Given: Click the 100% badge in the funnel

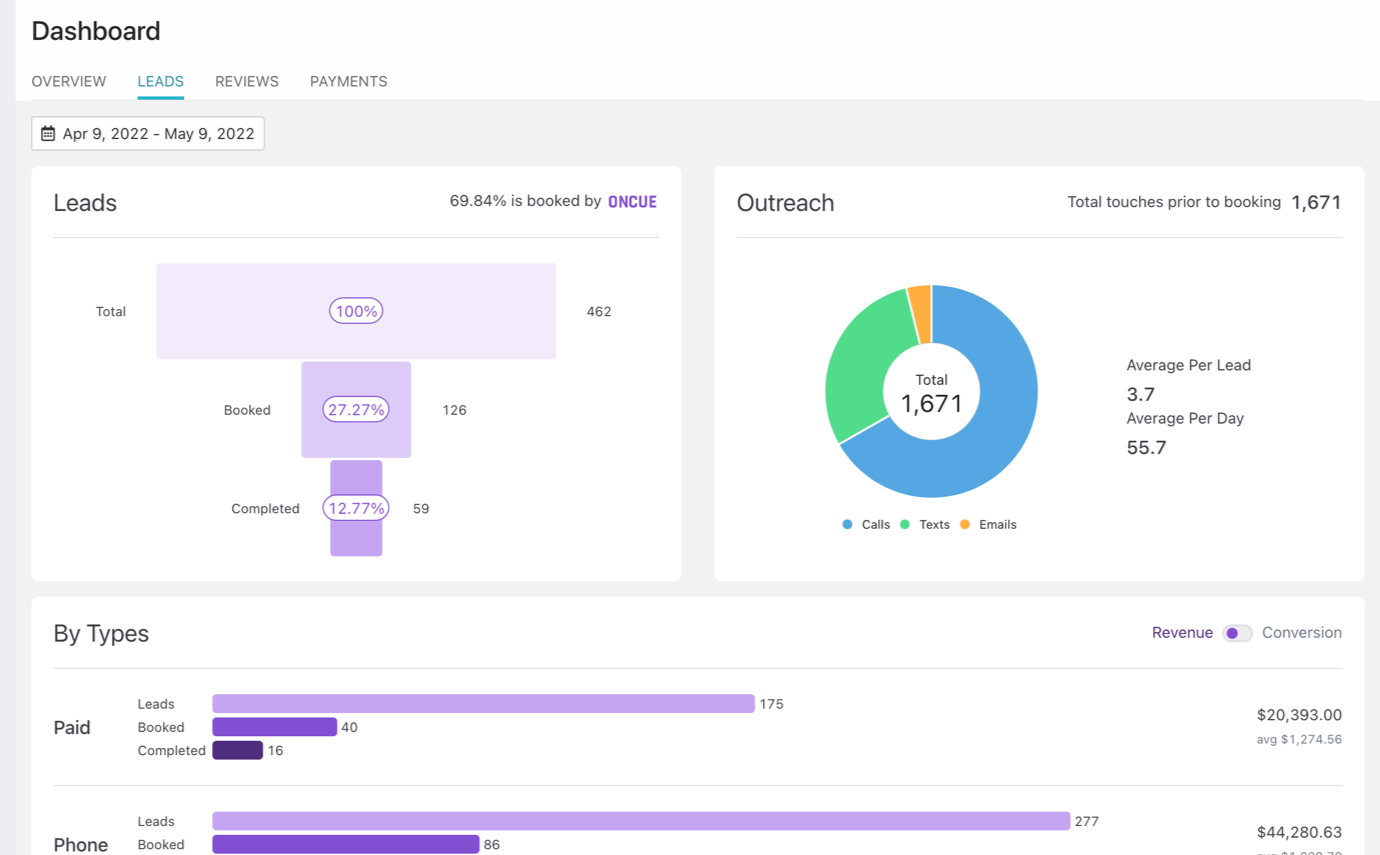Looking at the screenshot, I should [356, 311].
